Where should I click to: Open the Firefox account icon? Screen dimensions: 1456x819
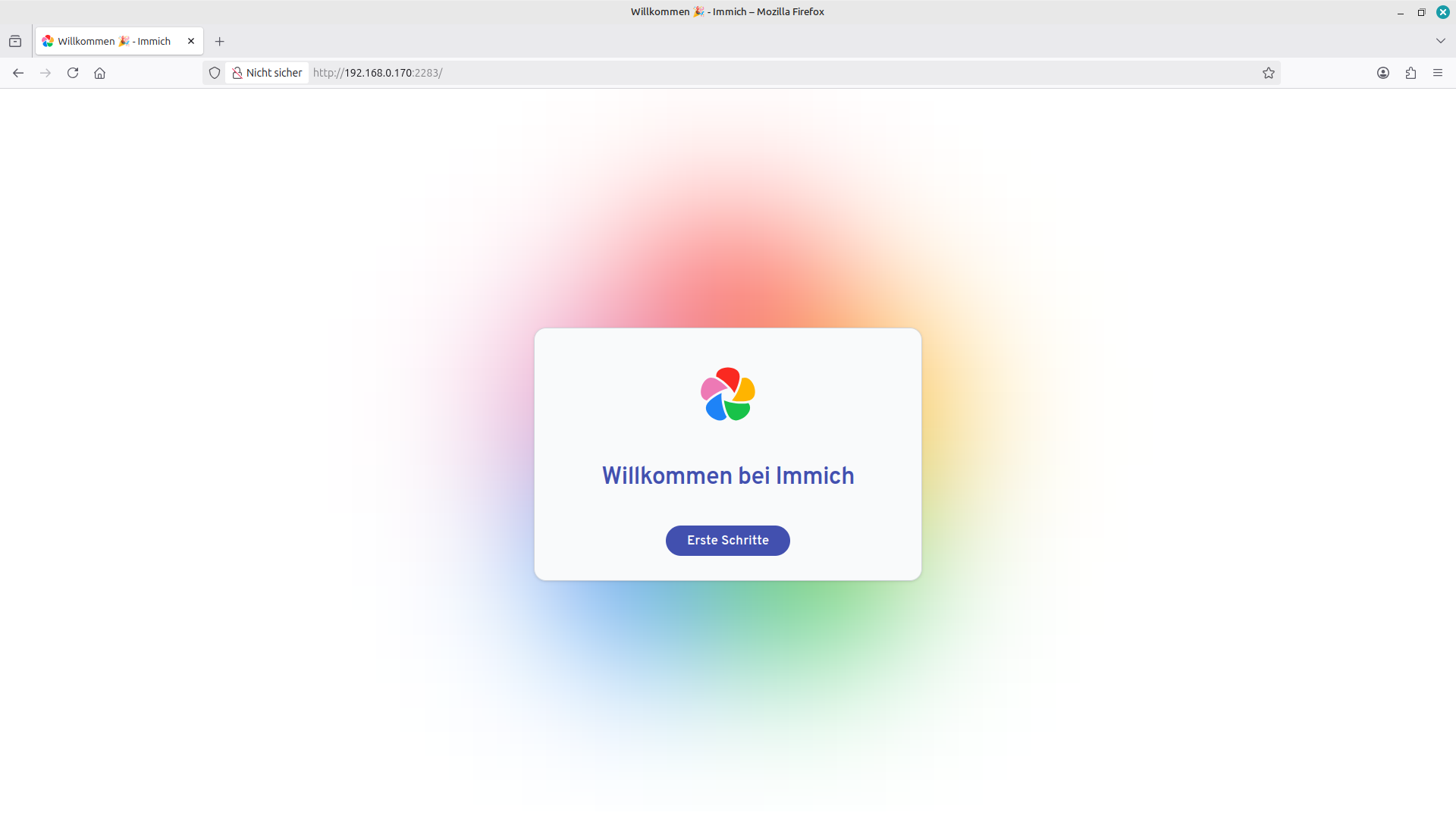(1383, 73)
